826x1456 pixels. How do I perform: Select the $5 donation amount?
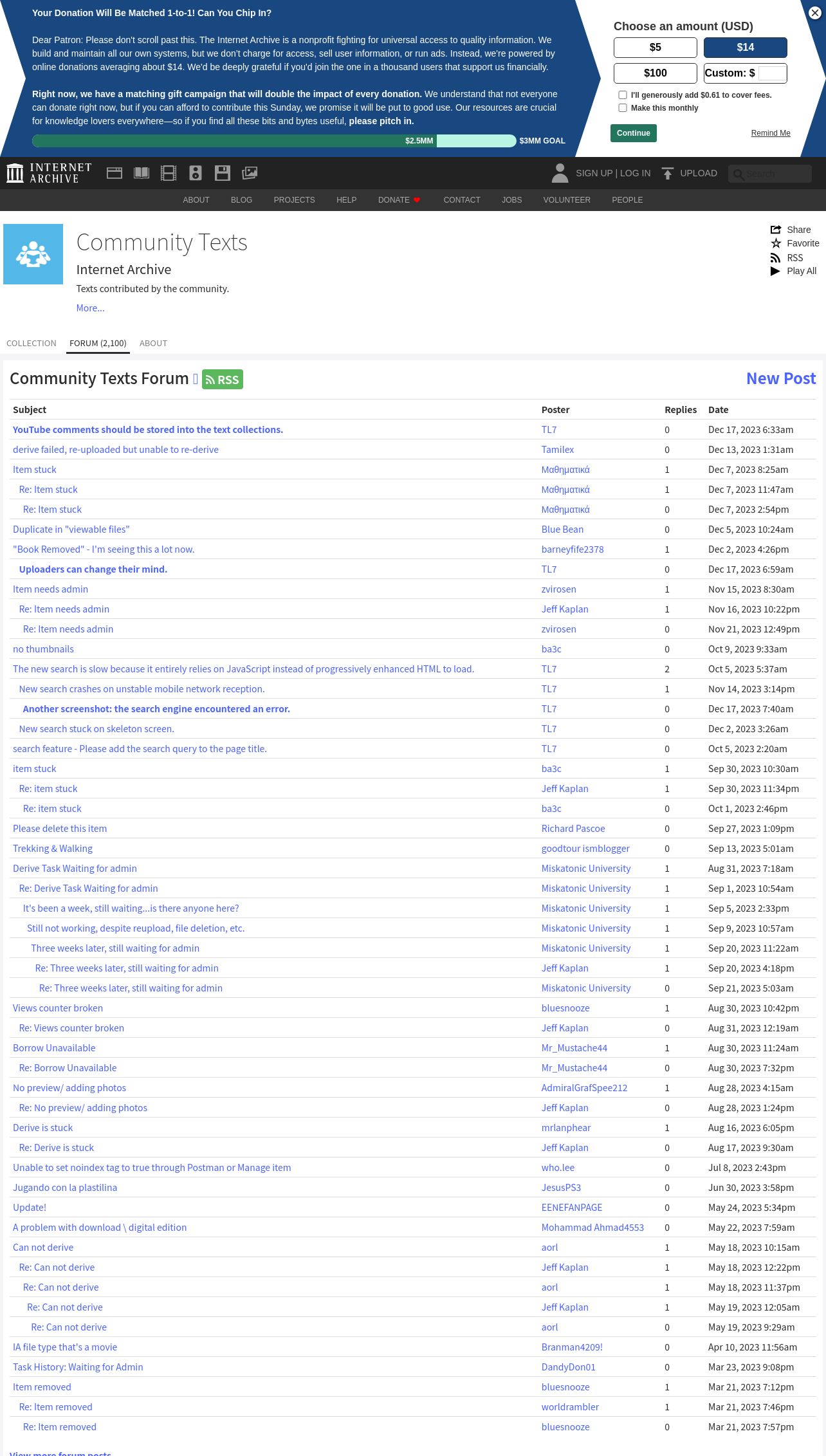pyautogui.click(x=656, y=48)
